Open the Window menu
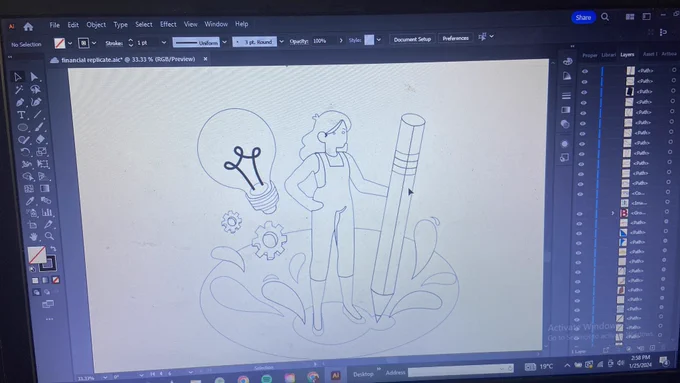Screen dimensions: 680x383 (216, 24)
